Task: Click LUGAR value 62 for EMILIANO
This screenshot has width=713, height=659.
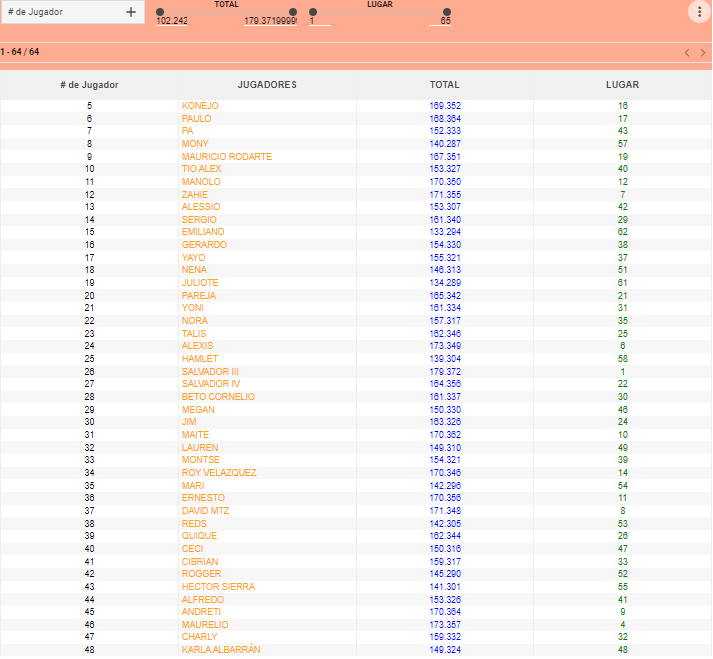Action: (623, 232)
